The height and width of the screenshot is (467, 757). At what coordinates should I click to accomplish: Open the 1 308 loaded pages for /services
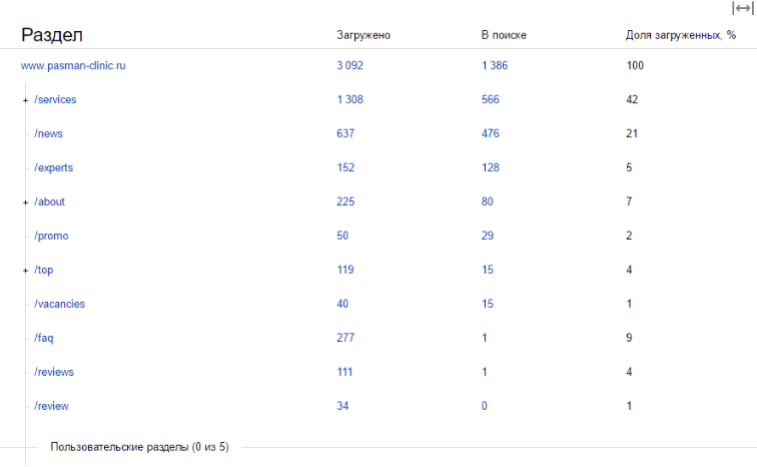click(350, 99)
